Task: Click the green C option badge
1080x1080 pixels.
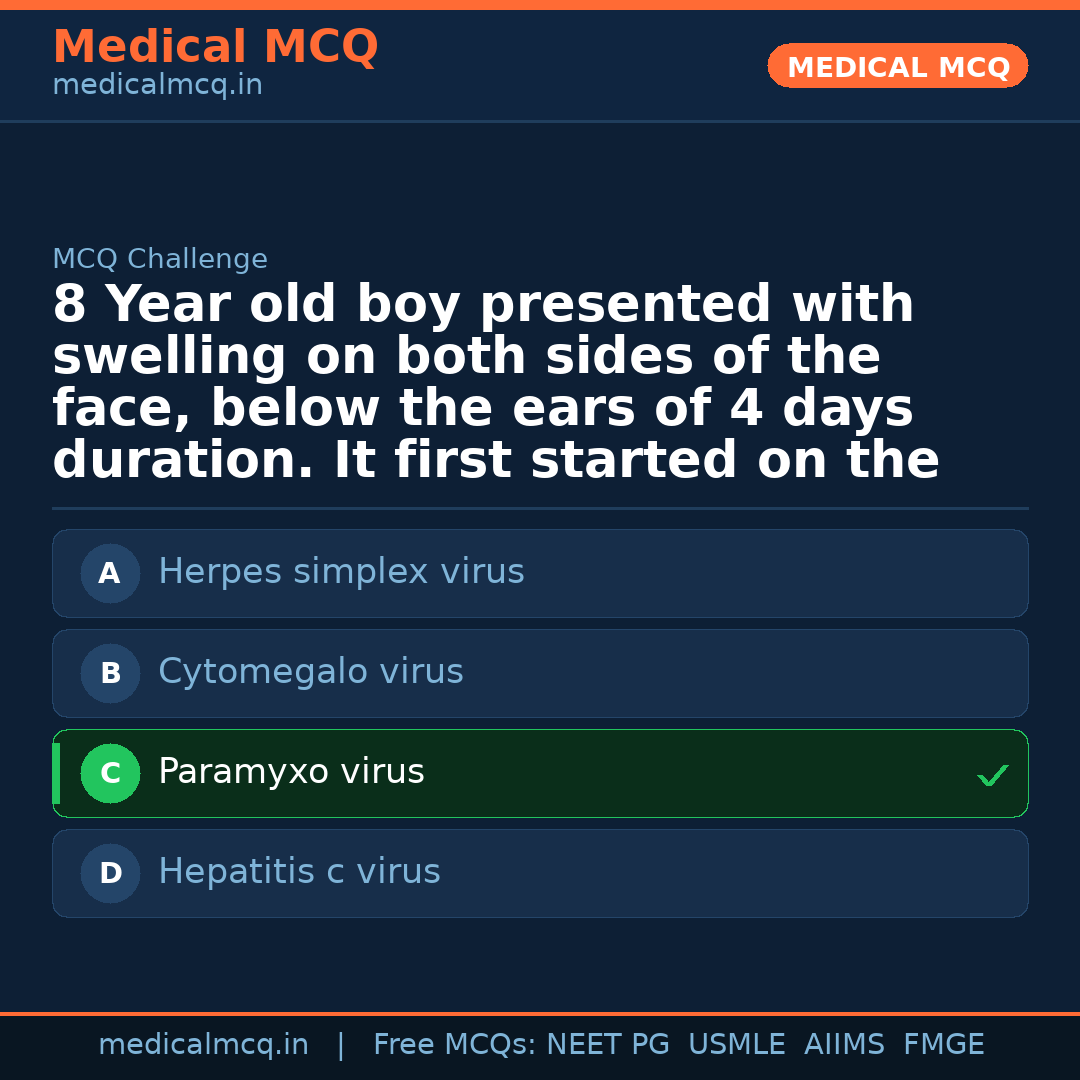Action: [x=110, y=774]
